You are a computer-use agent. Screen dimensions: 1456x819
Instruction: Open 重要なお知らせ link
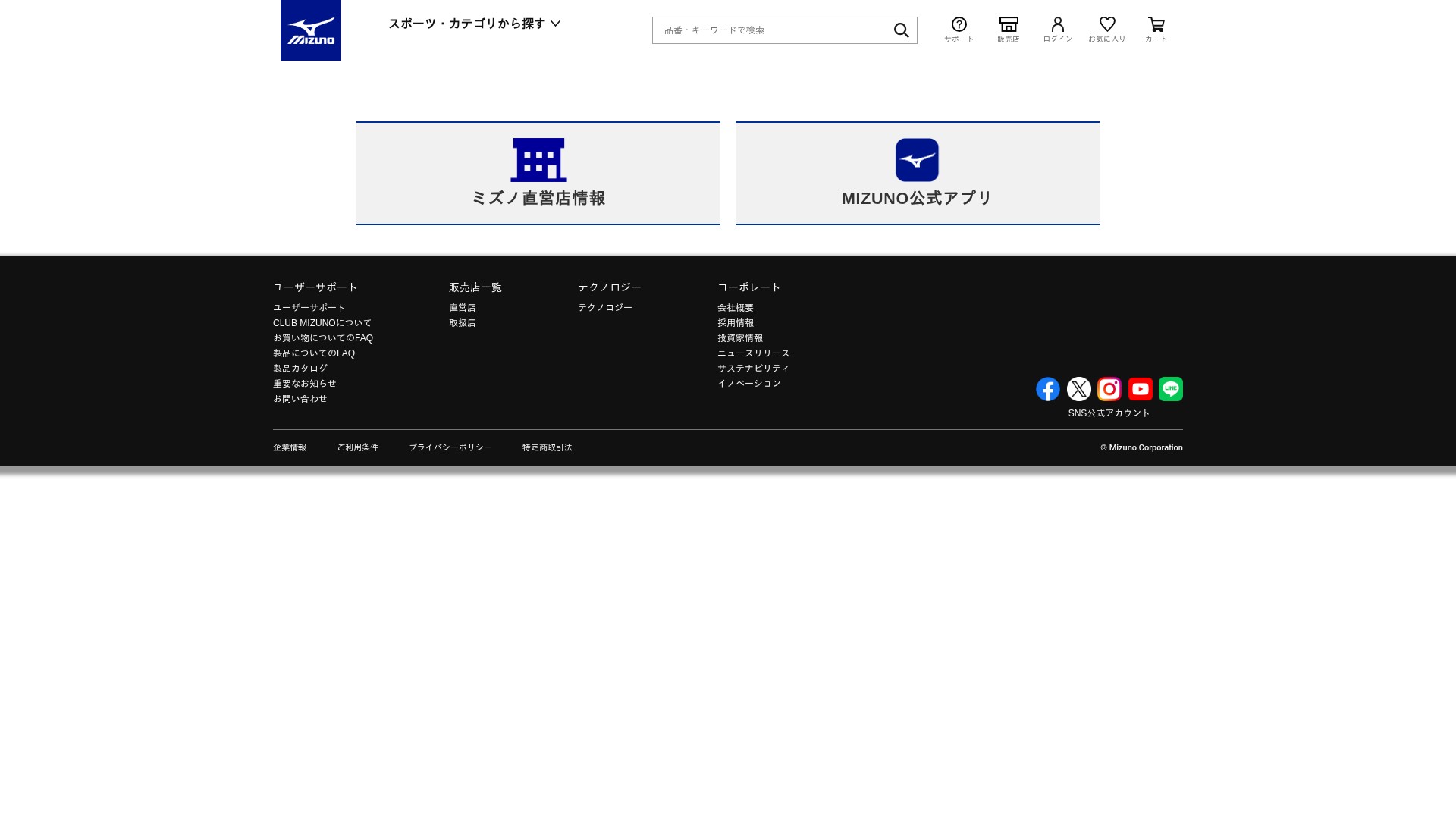click(x=305, y=384)
